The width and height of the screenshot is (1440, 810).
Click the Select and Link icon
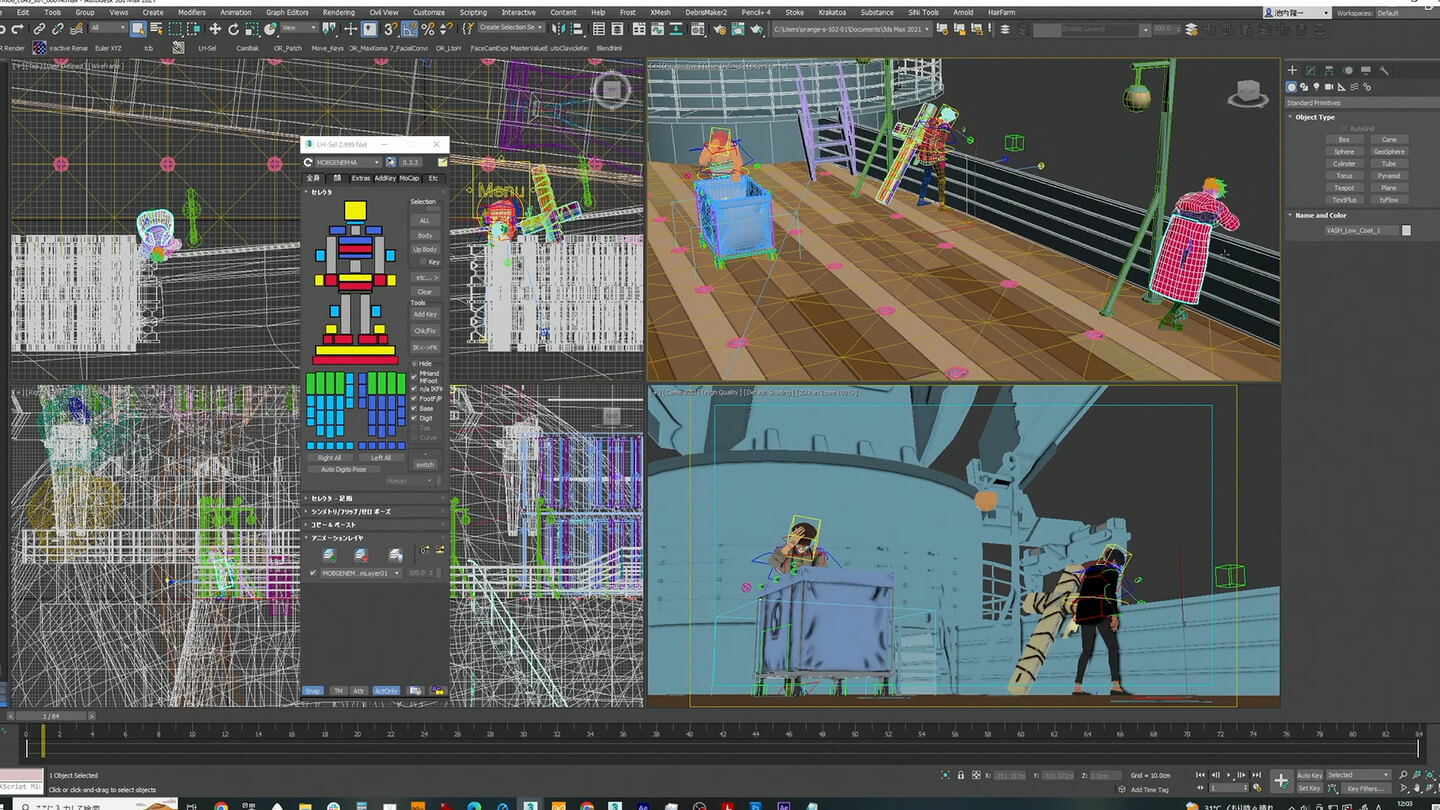(39, 28)
